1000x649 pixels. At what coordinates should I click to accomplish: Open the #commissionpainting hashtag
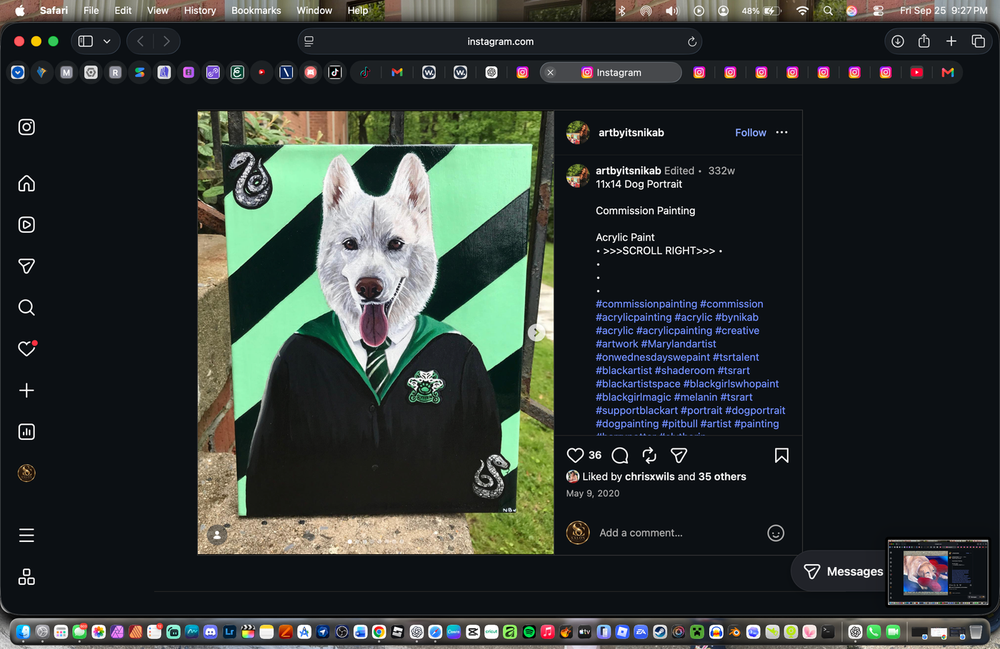tap(646, 304)
